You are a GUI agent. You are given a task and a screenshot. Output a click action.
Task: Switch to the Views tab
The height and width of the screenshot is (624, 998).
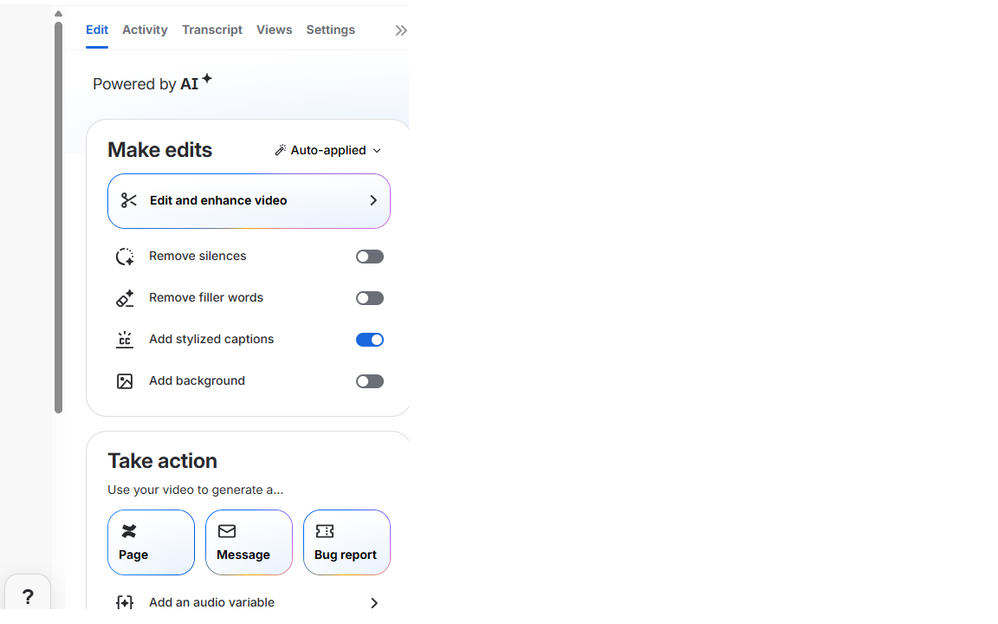tap(274, 30)
